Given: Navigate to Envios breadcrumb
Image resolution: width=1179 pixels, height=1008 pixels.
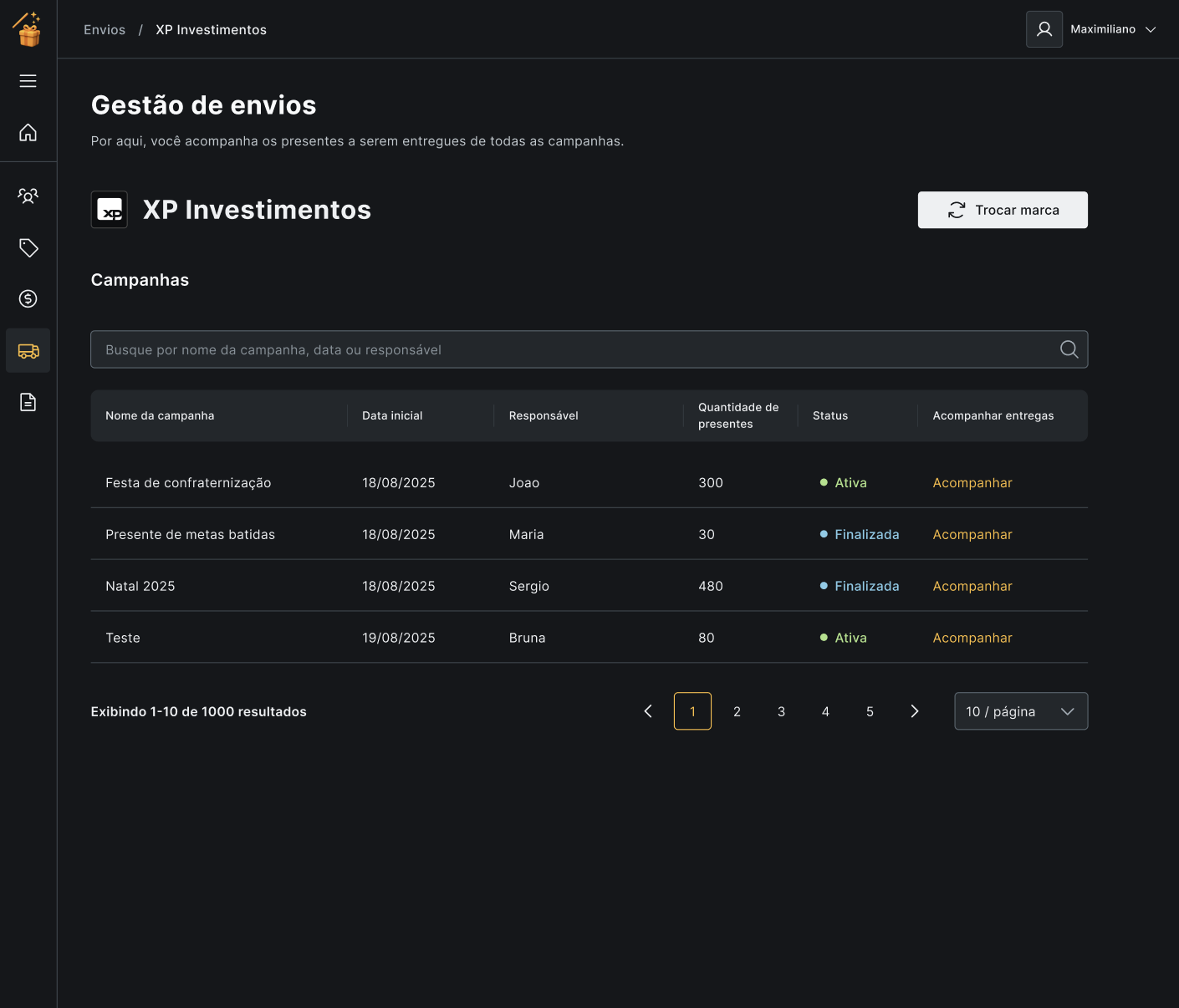Looking at the screenshot, I should point(105,29).
